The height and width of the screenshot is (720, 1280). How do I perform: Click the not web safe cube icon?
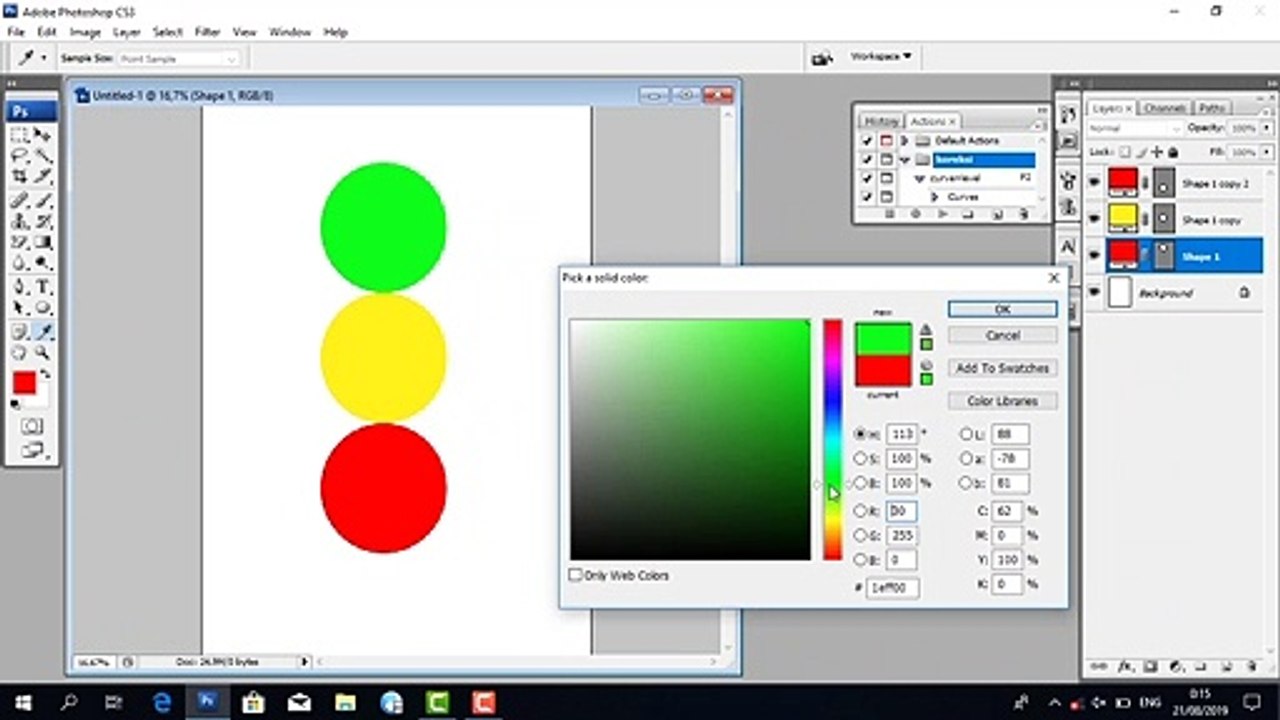tap(926, 365)
